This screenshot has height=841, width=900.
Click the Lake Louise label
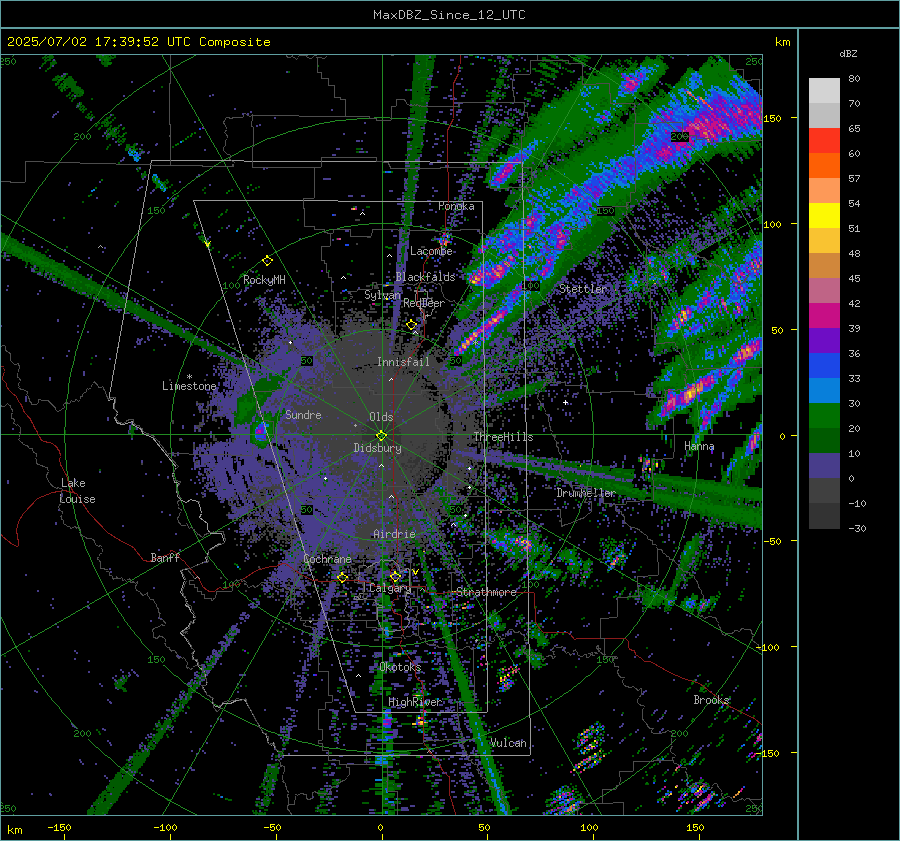coord(78,491)
